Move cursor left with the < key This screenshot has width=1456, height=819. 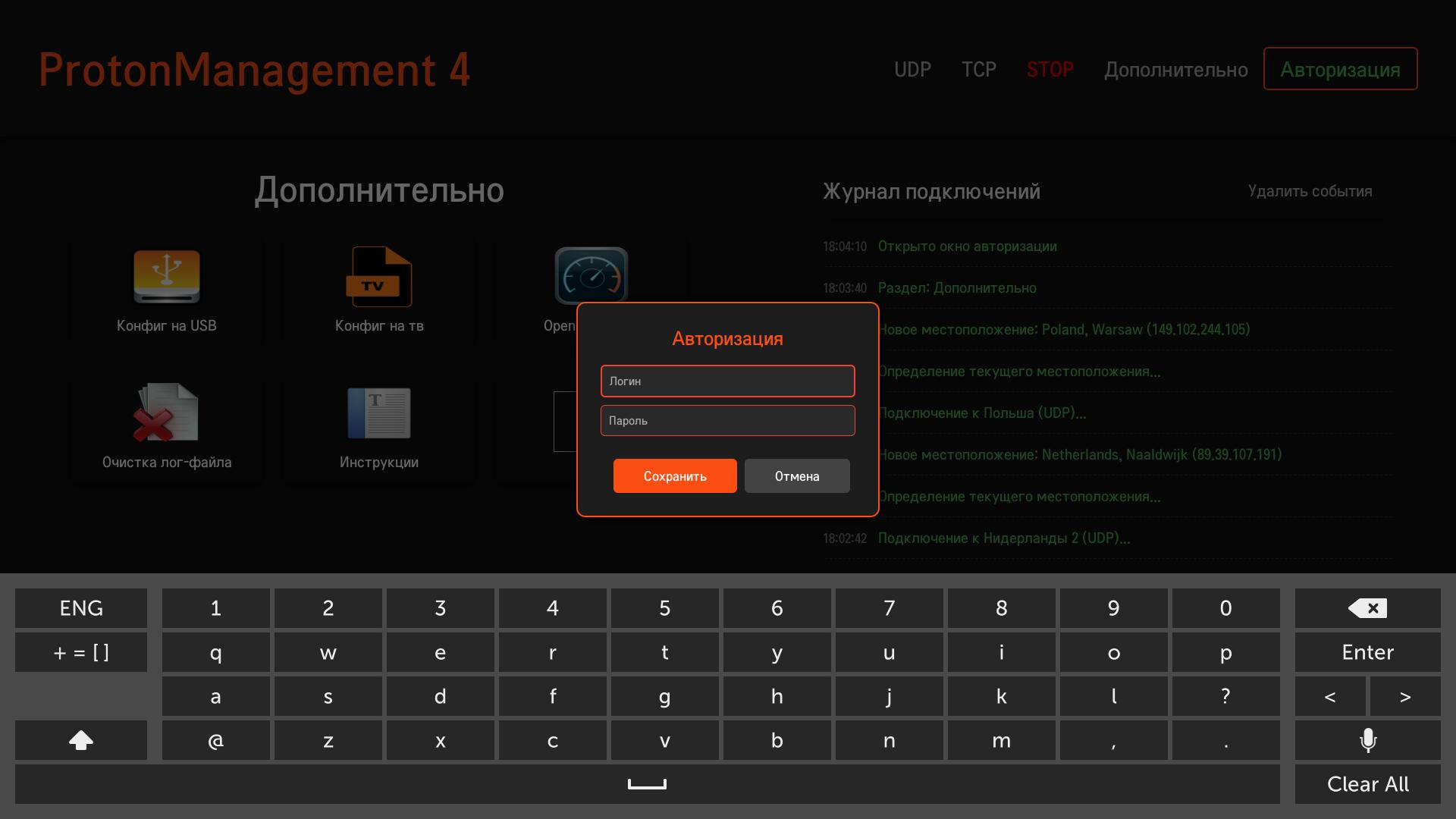[1330, 696]
